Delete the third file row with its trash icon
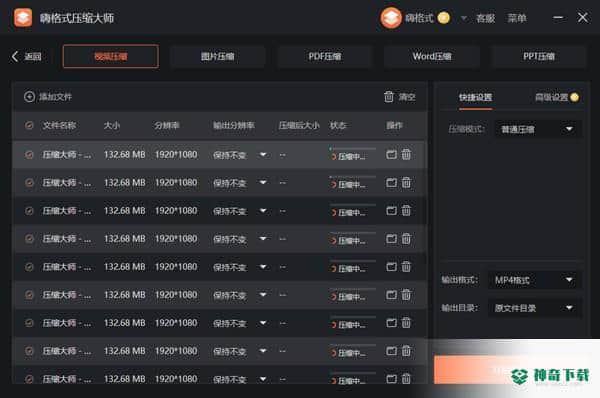The width and height of the screenshot is (600, 398). (406, 210)
